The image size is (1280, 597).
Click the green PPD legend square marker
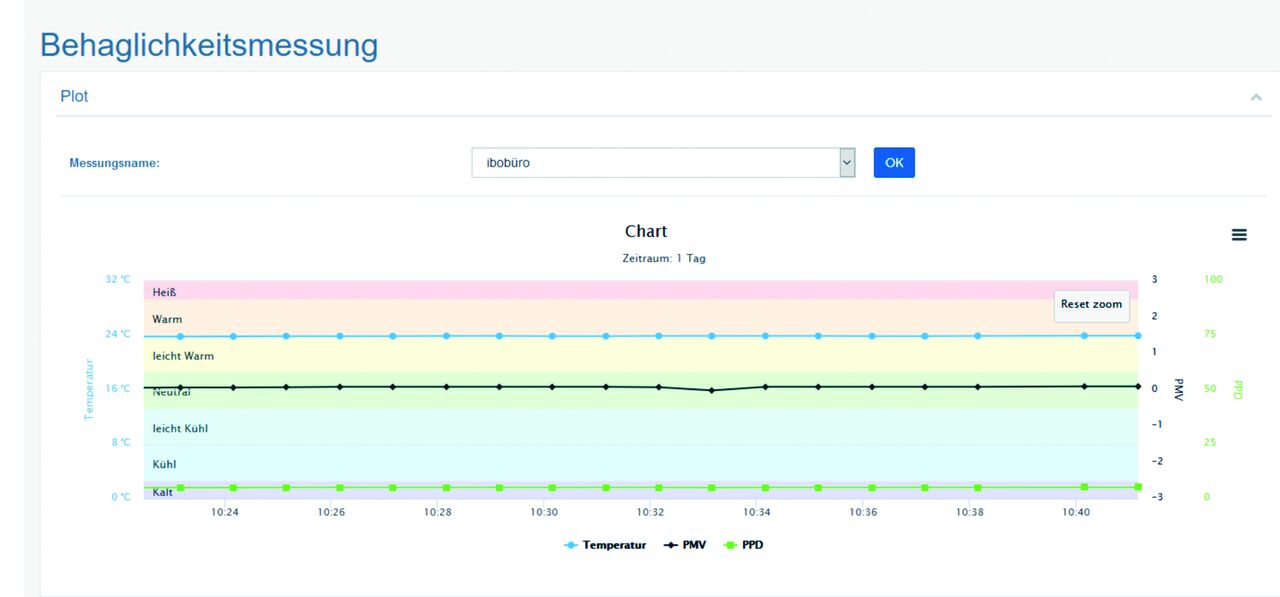pyautogui.click(x=730, y=545)
